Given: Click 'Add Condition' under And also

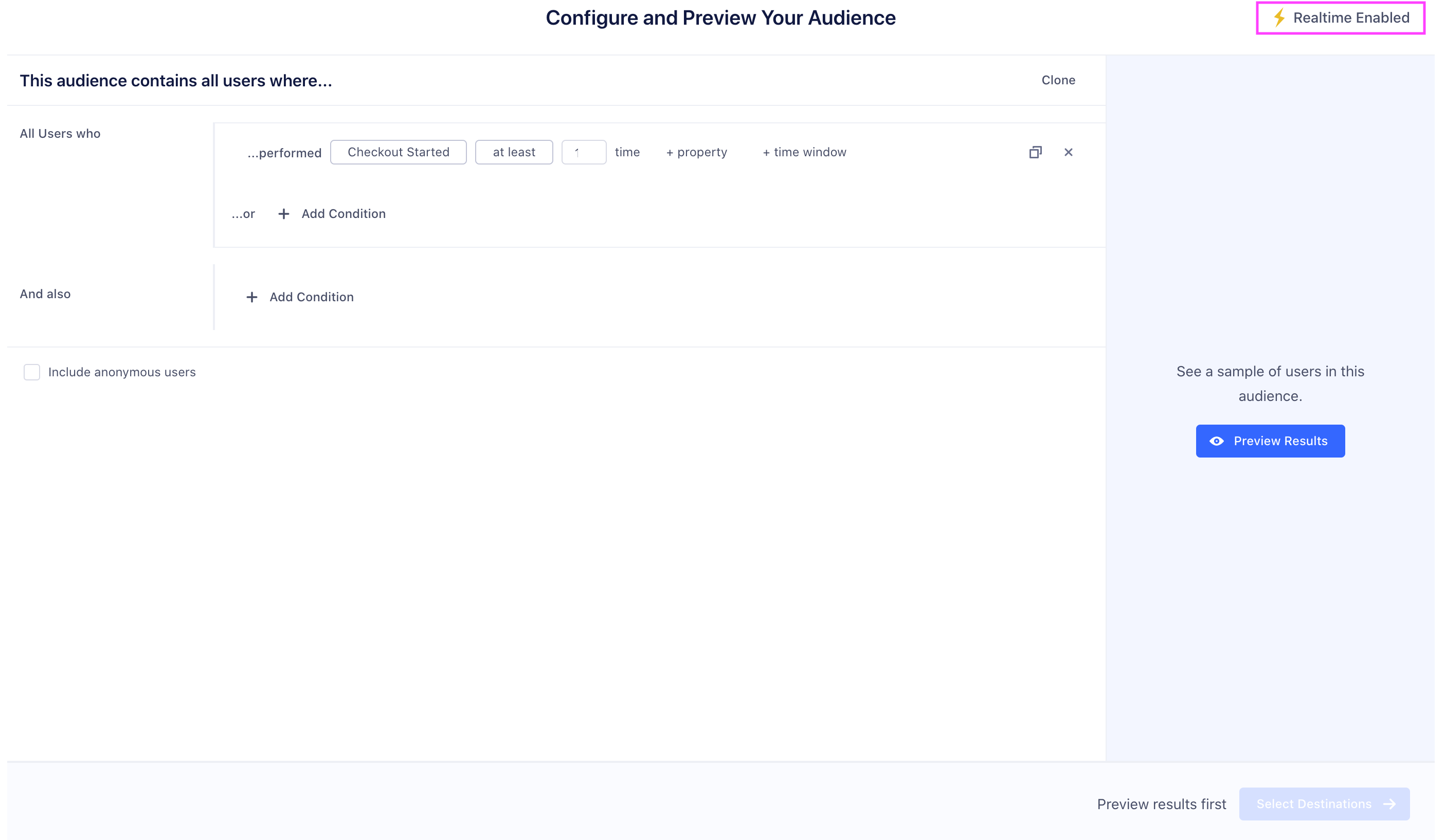Looking at the screenshot, I should pos(311,297).
